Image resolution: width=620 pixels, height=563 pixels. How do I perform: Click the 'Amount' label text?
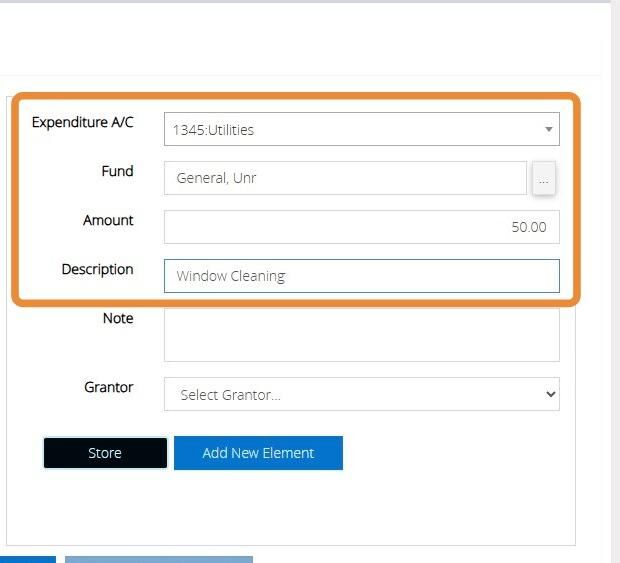[x=108, y=220]
